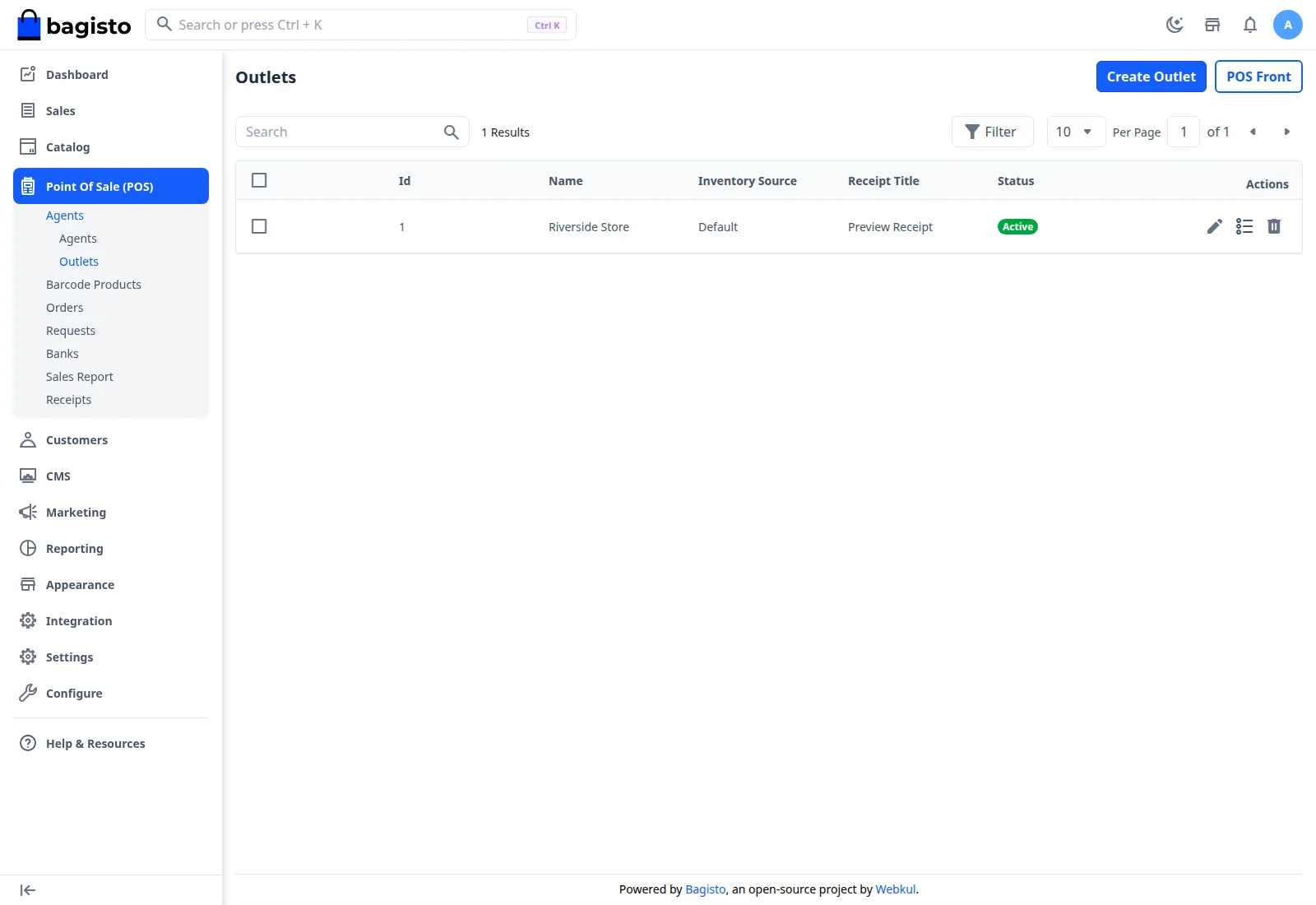Sort by Inventory Source column header
The height and width of the screenshot is (905, 1316).
[x=747, y=181]
